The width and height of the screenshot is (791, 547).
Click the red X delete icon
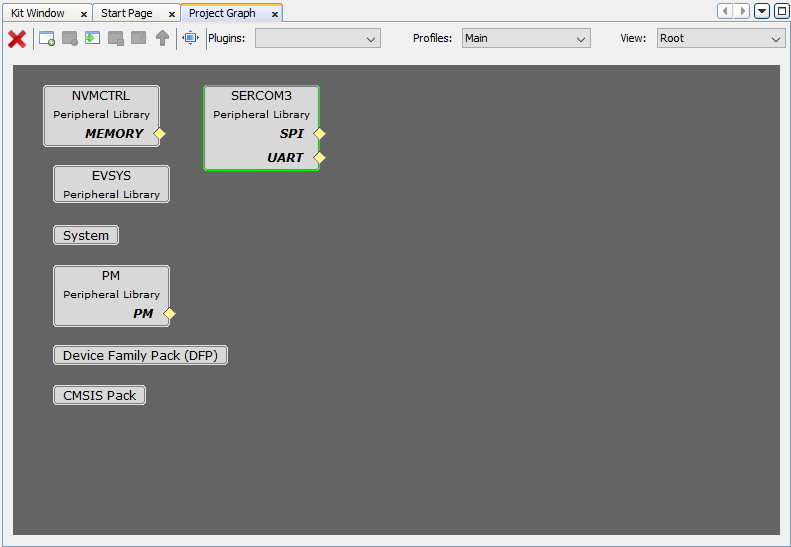(x=17, y=39)
